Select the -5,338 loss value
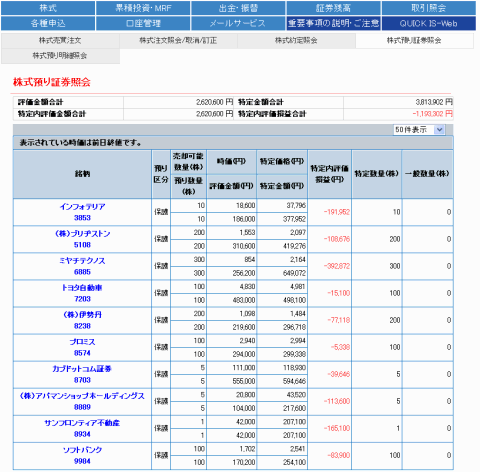 click(x=340, y=347)
